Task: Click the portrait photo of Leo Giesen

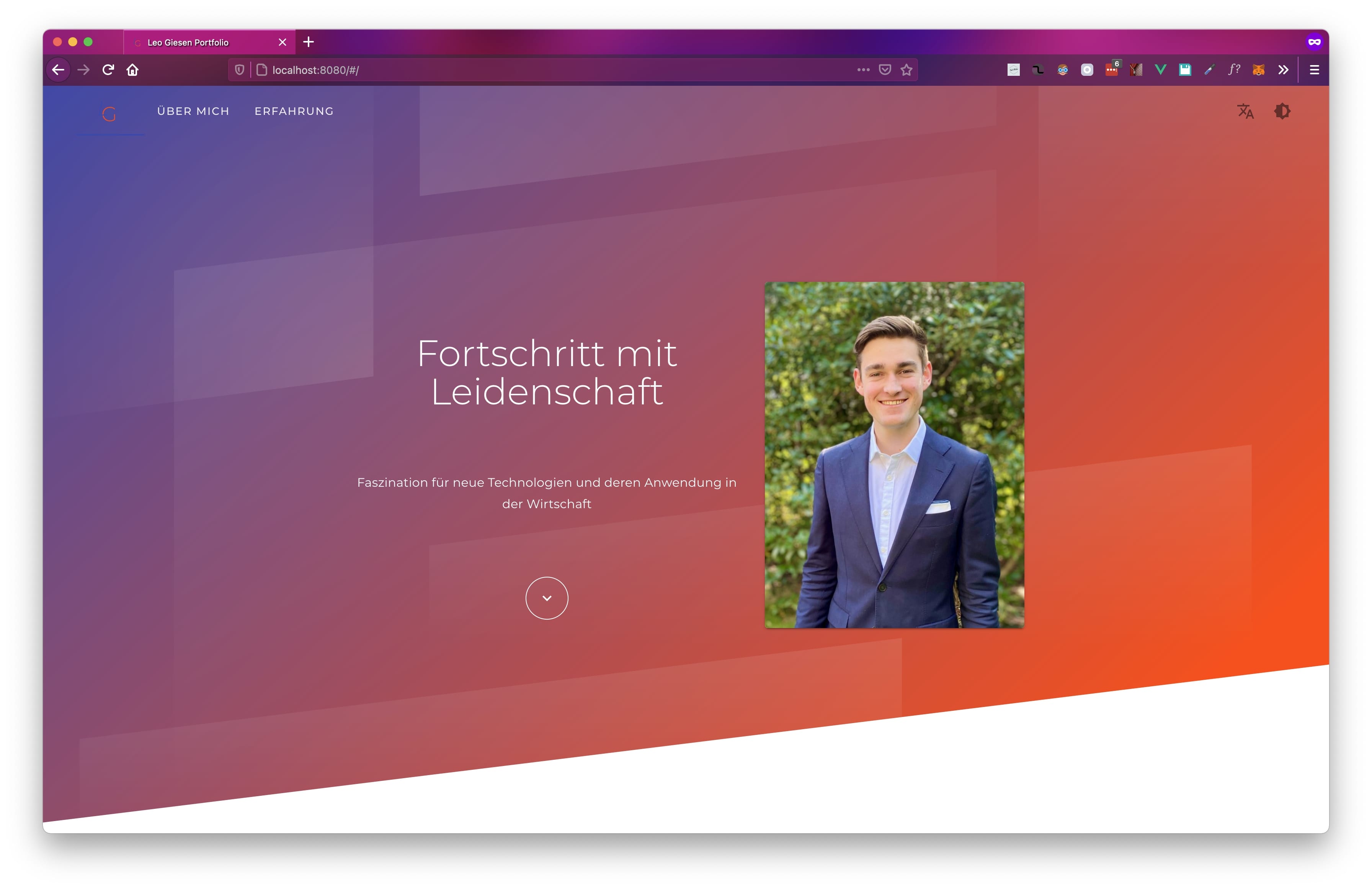Action: tap(894, 455)
